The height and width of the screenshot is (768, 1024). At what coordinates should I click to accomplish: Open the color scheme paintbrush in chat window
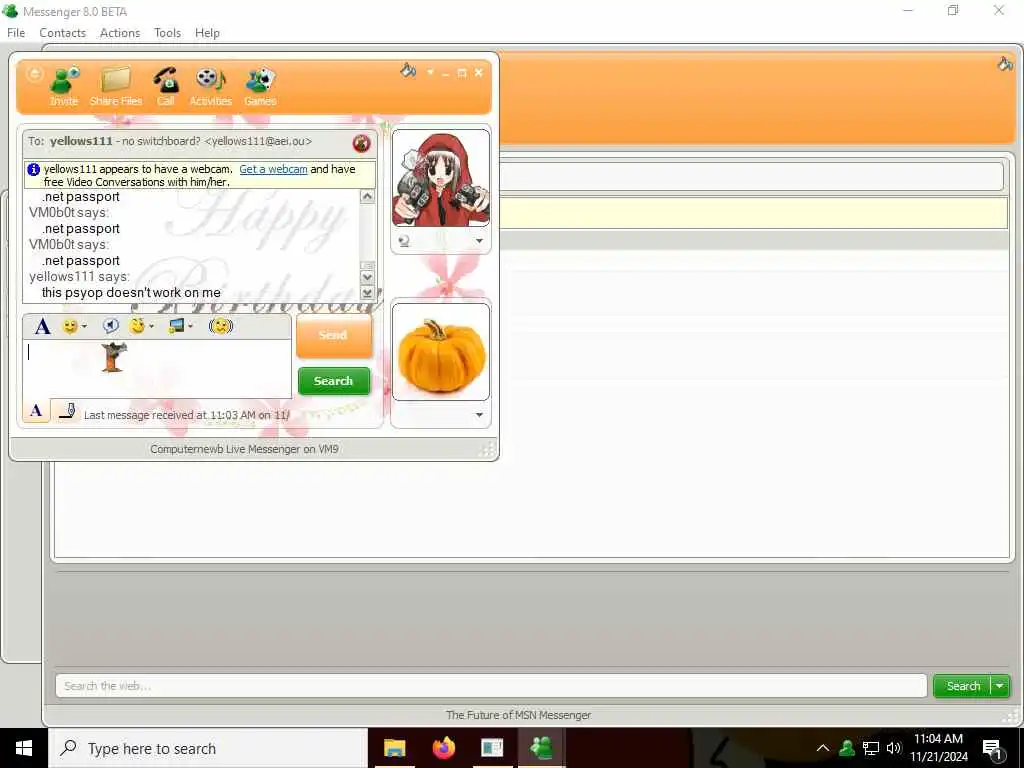click(408, 71)
